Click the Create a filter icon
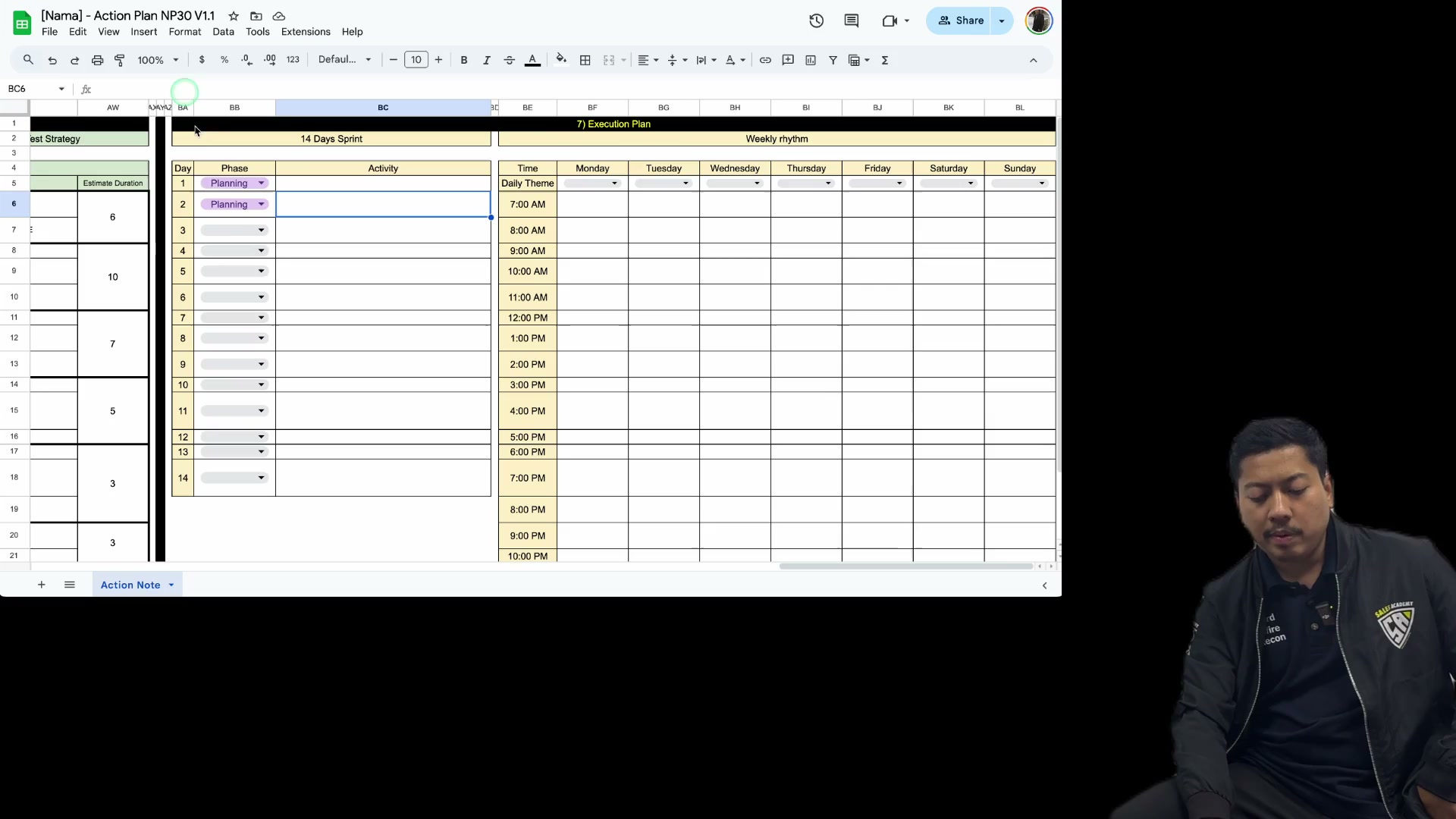The image size is (1456, 819). coord(833,60)
